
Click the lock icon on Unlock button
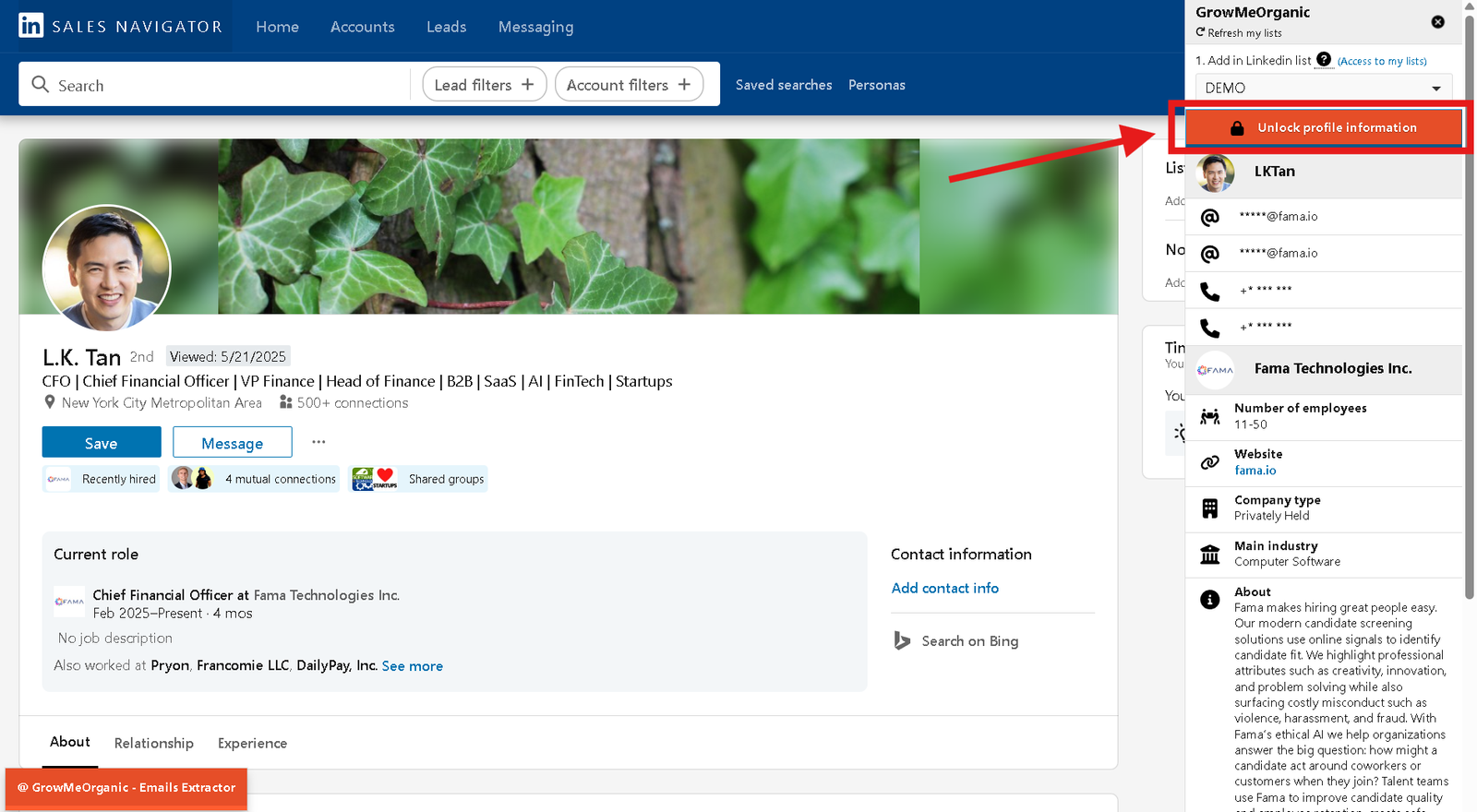point(1237,128)
